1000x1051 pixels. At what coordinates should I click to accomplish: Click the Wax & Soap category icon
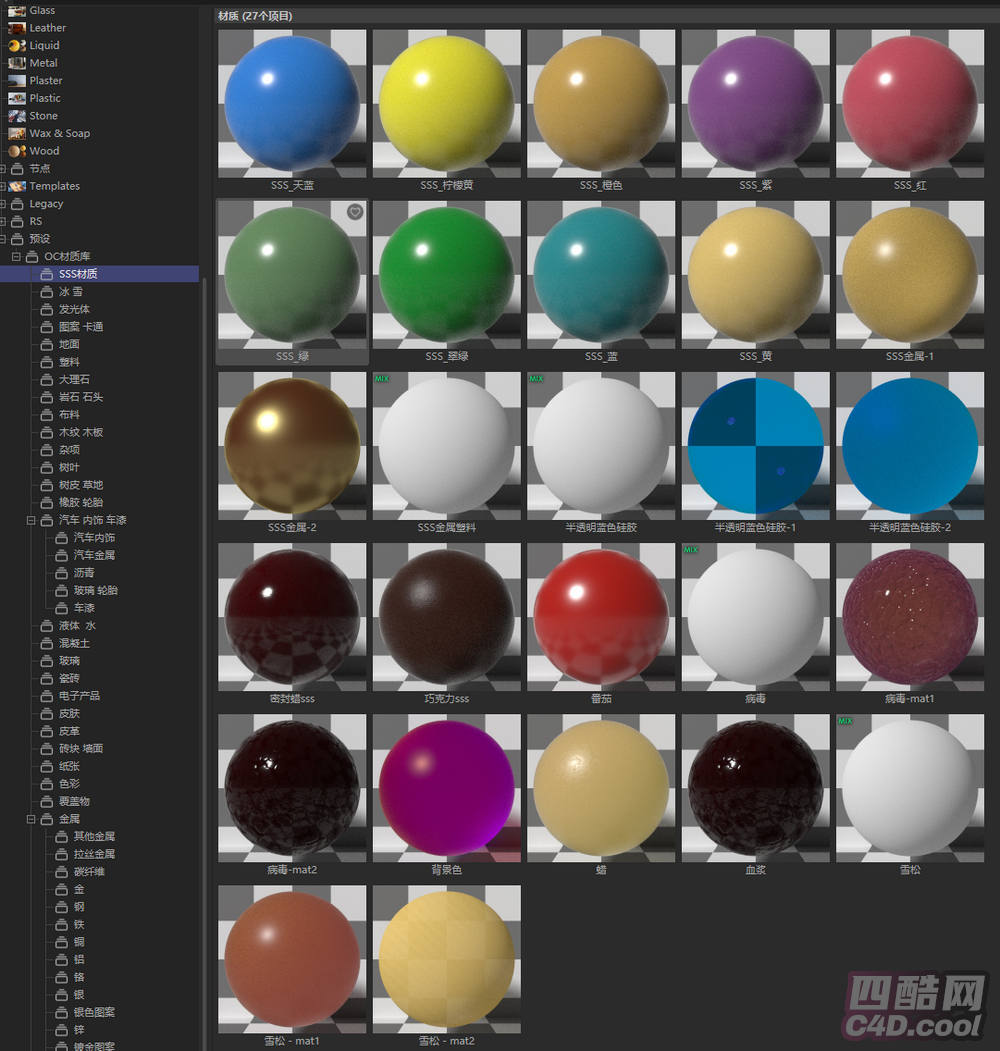tap(16, 133)
